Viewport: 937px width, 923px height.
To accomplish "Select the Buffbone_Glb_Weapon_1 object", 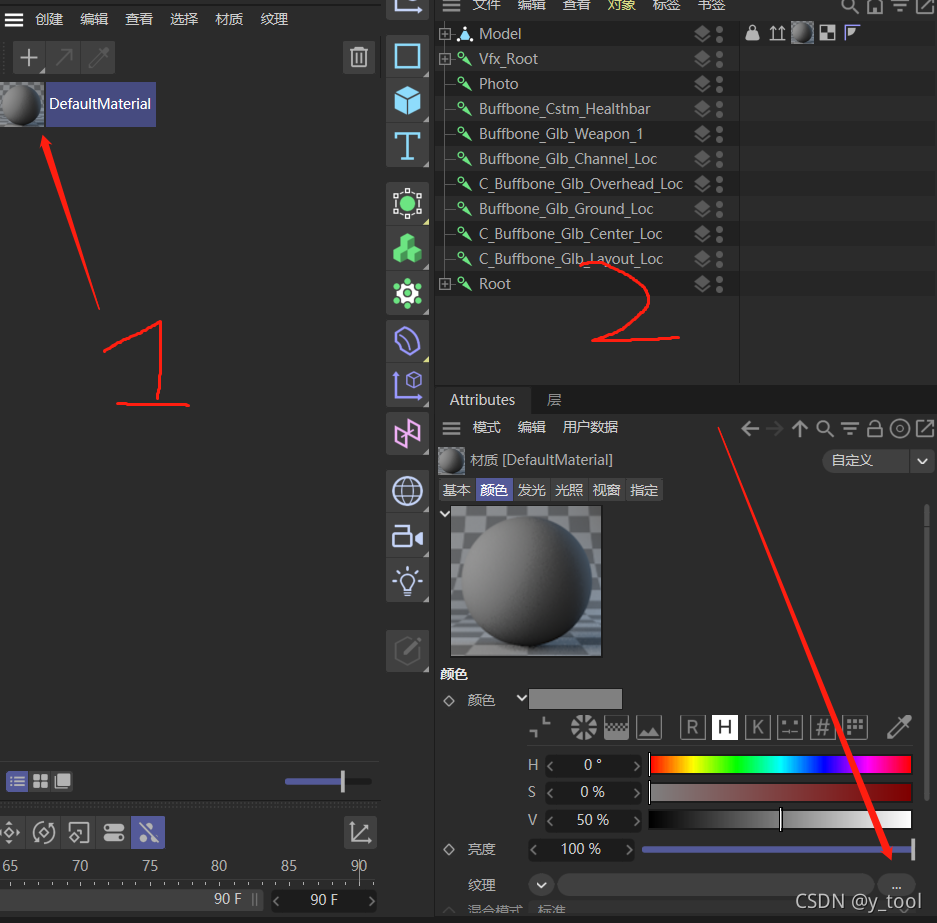I will pos(561,134).
